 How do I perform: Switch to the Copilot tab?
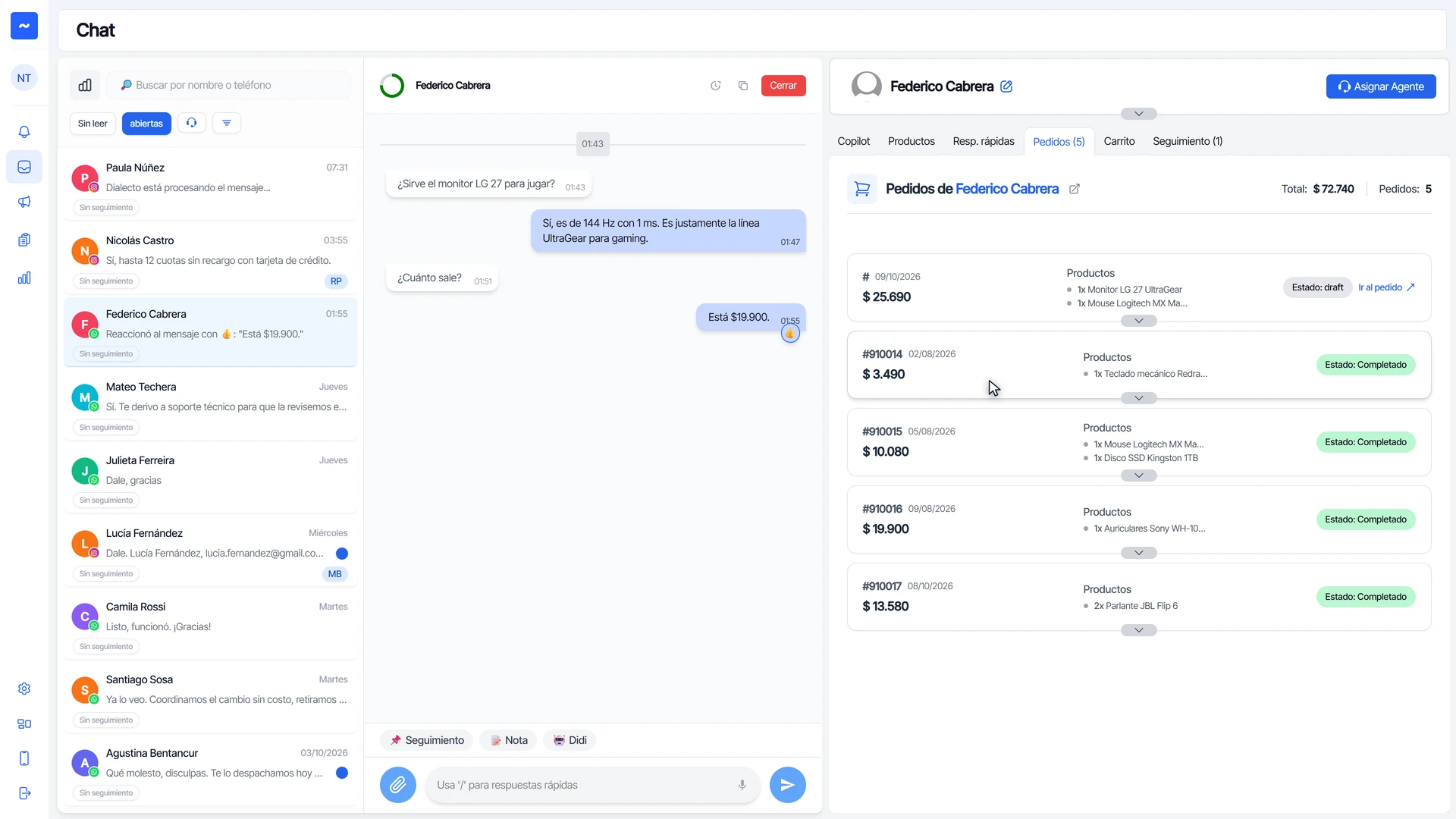(x=854, y=141)
